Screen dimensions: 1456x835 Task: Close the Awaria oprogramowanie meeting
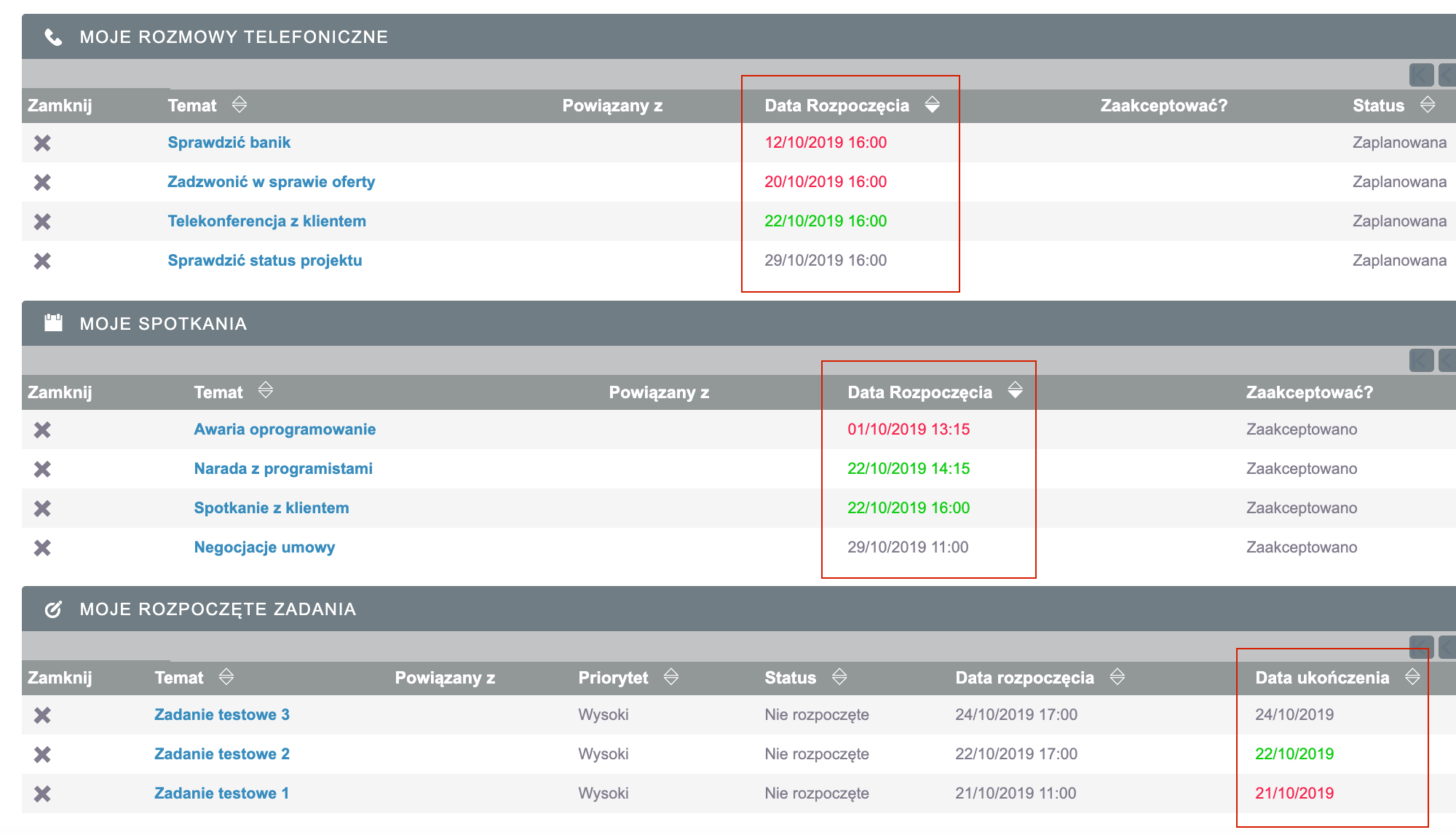point(42,430)
